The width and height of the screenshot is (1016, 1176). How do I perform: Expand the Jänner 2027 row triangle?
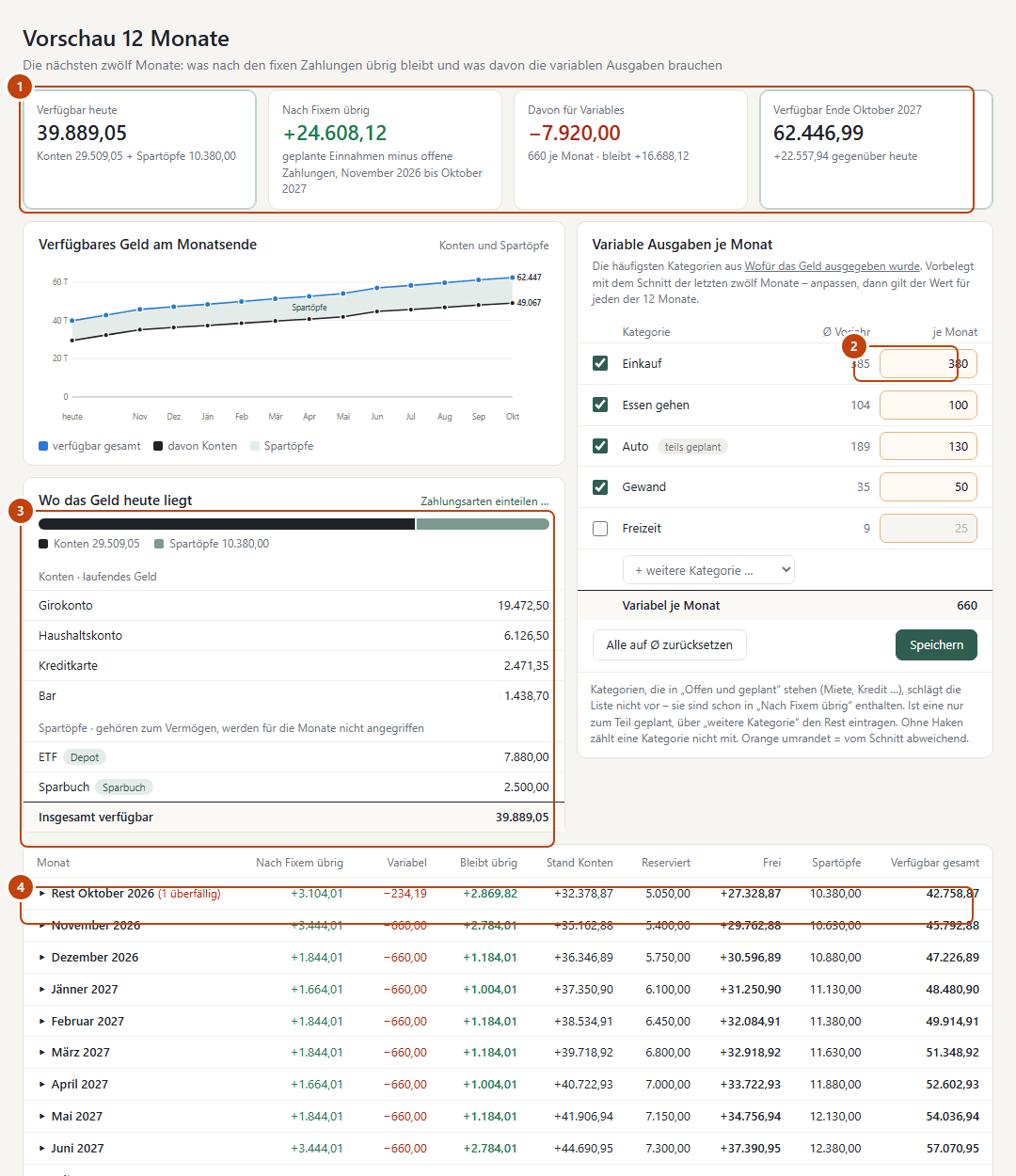[42, 990]
